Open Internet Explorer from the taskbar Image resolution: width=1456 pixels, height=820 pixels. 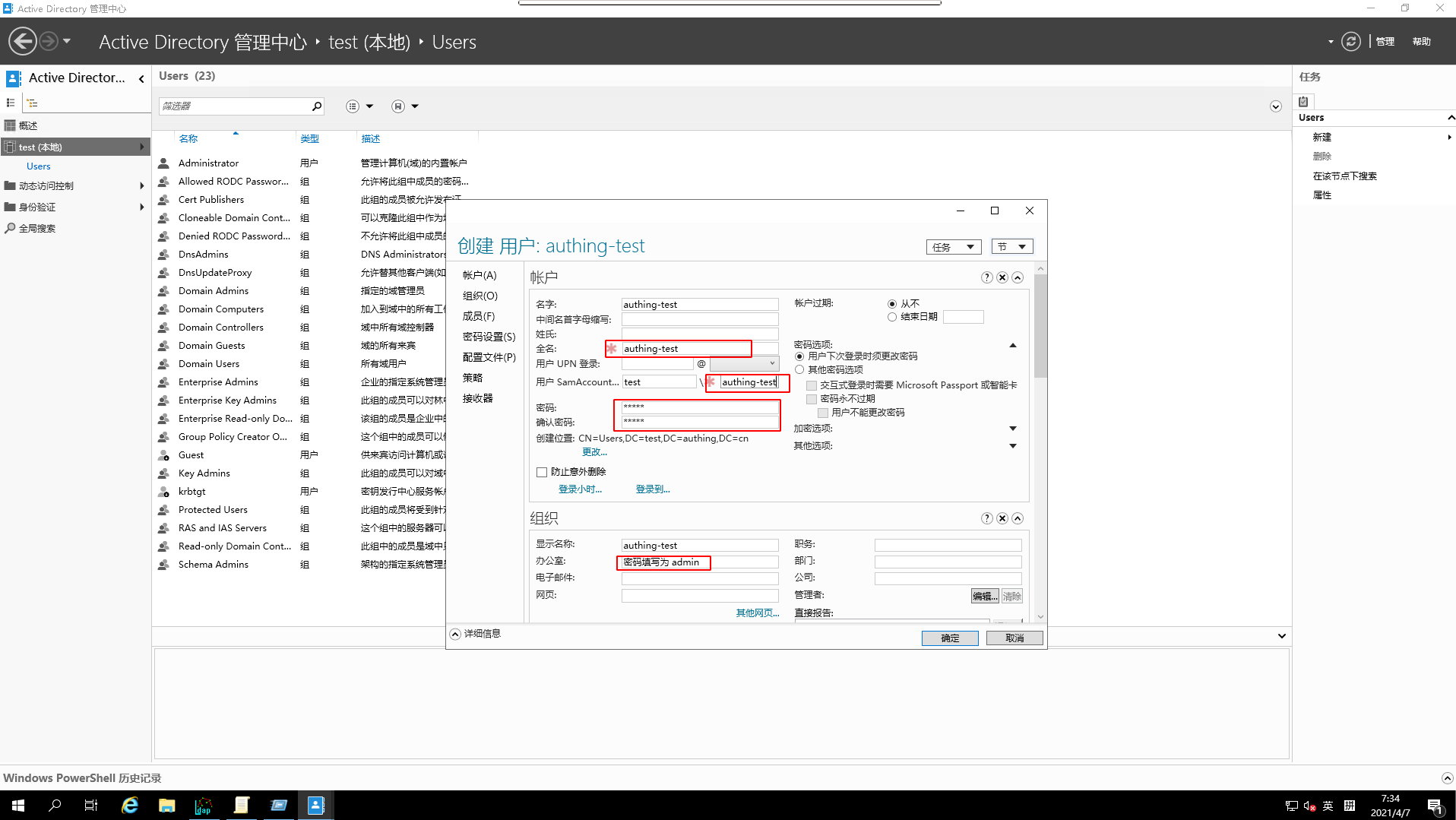[x=130, y=806]
